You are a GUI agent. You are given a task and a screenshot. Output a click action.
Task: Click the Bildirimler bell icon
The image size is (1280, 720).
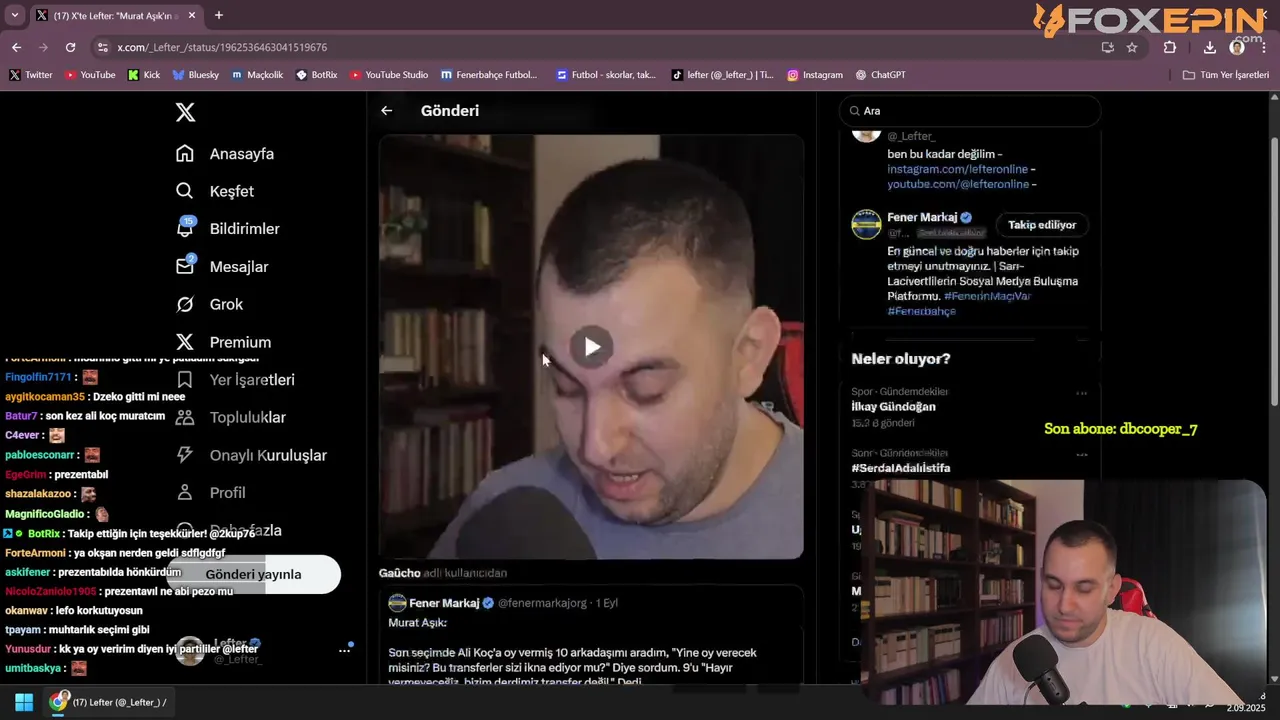[185, 229]
